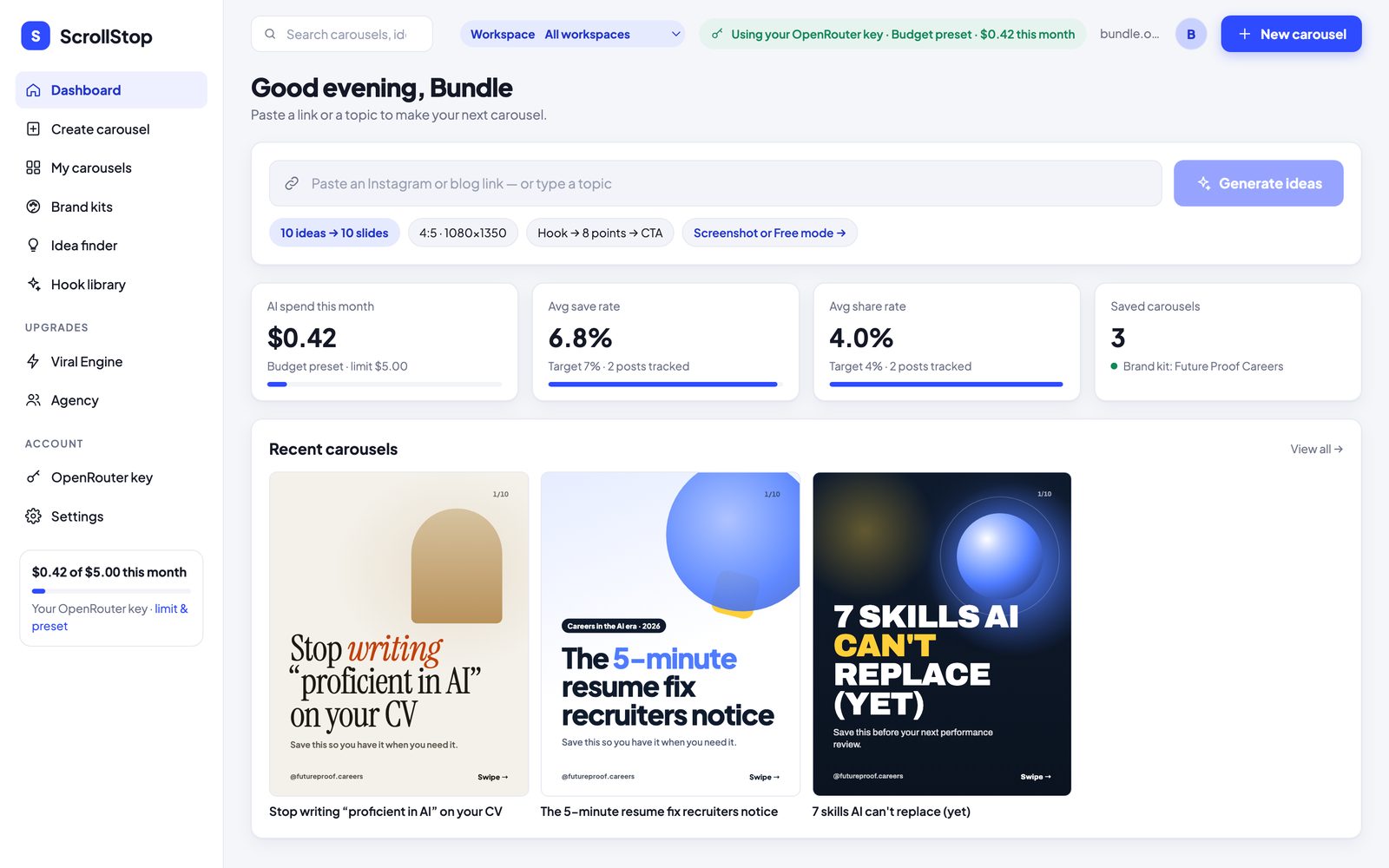Click the OpenRouter key icon in sidebar
The image size is (1389, 868).
pyautogui.click(x=33, y=477)
